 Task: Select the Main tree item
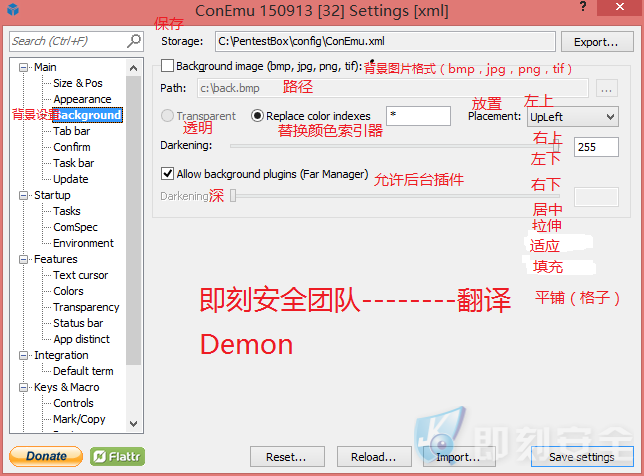point(45,67)
